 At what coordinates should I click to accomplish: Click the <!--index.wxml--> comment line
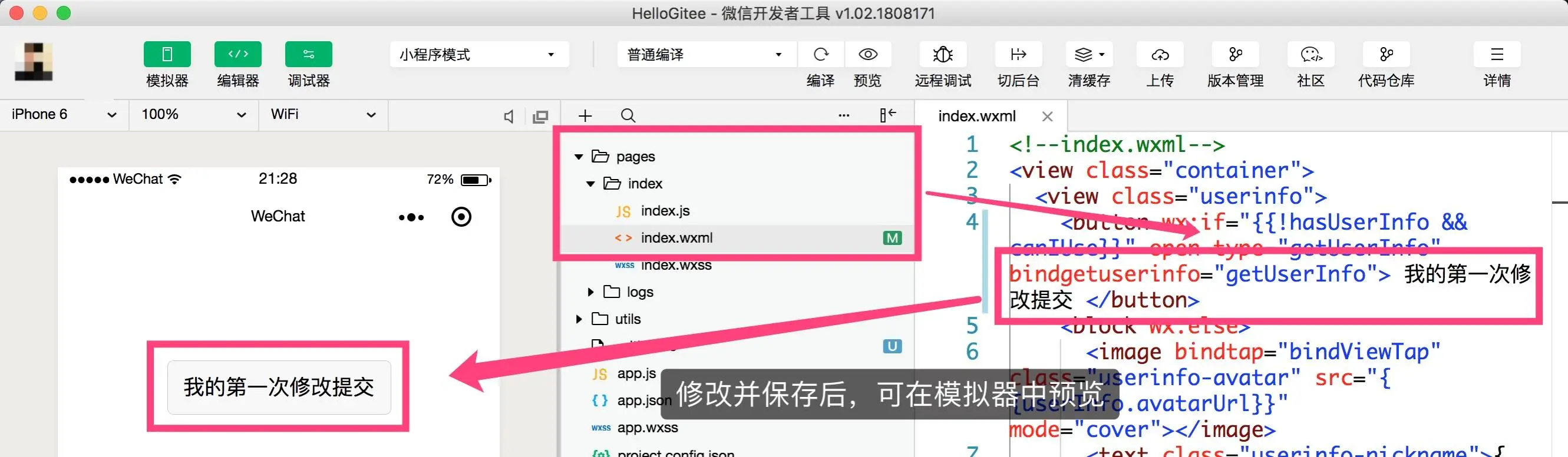[x=1117, y=145]
